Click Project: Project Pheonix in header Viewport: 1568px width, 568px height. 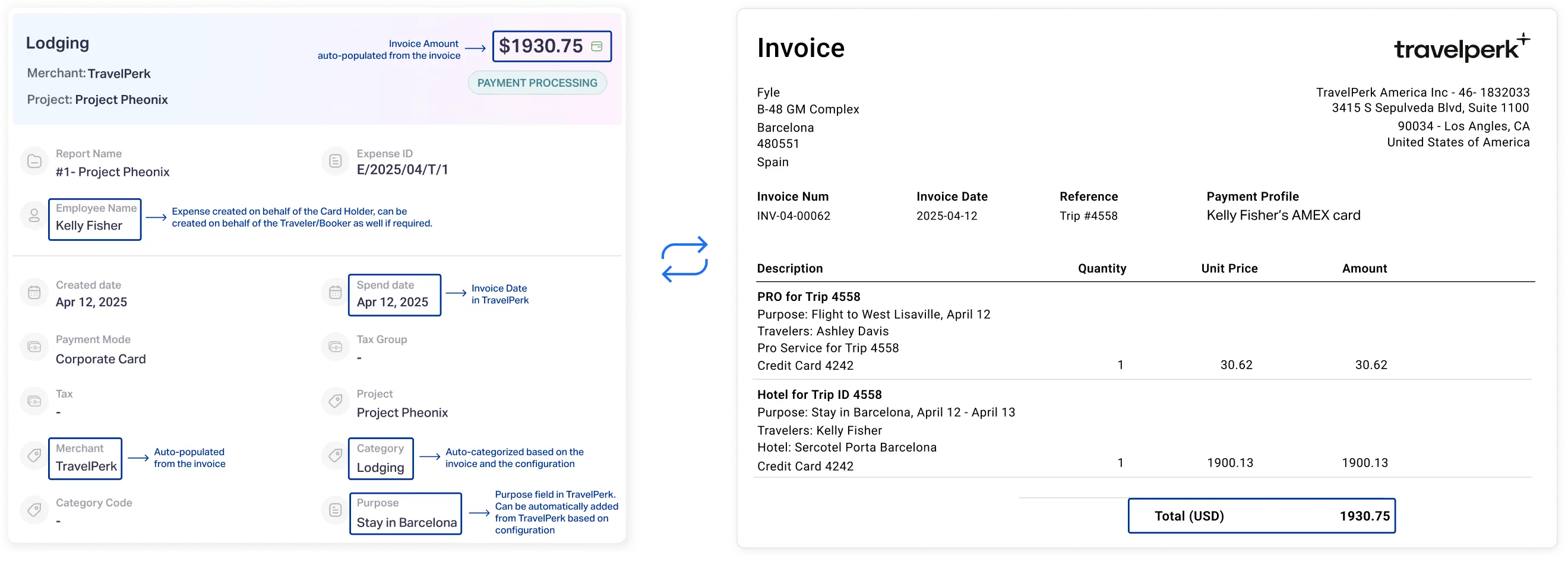(x=97, y=100)
